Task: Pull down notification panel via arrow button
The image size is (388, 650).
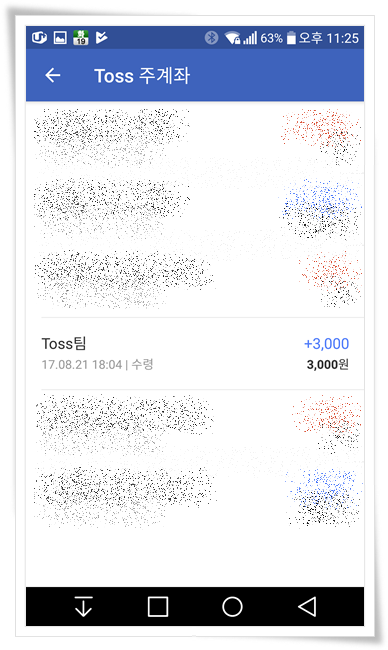Action: [x=83, y=606]
